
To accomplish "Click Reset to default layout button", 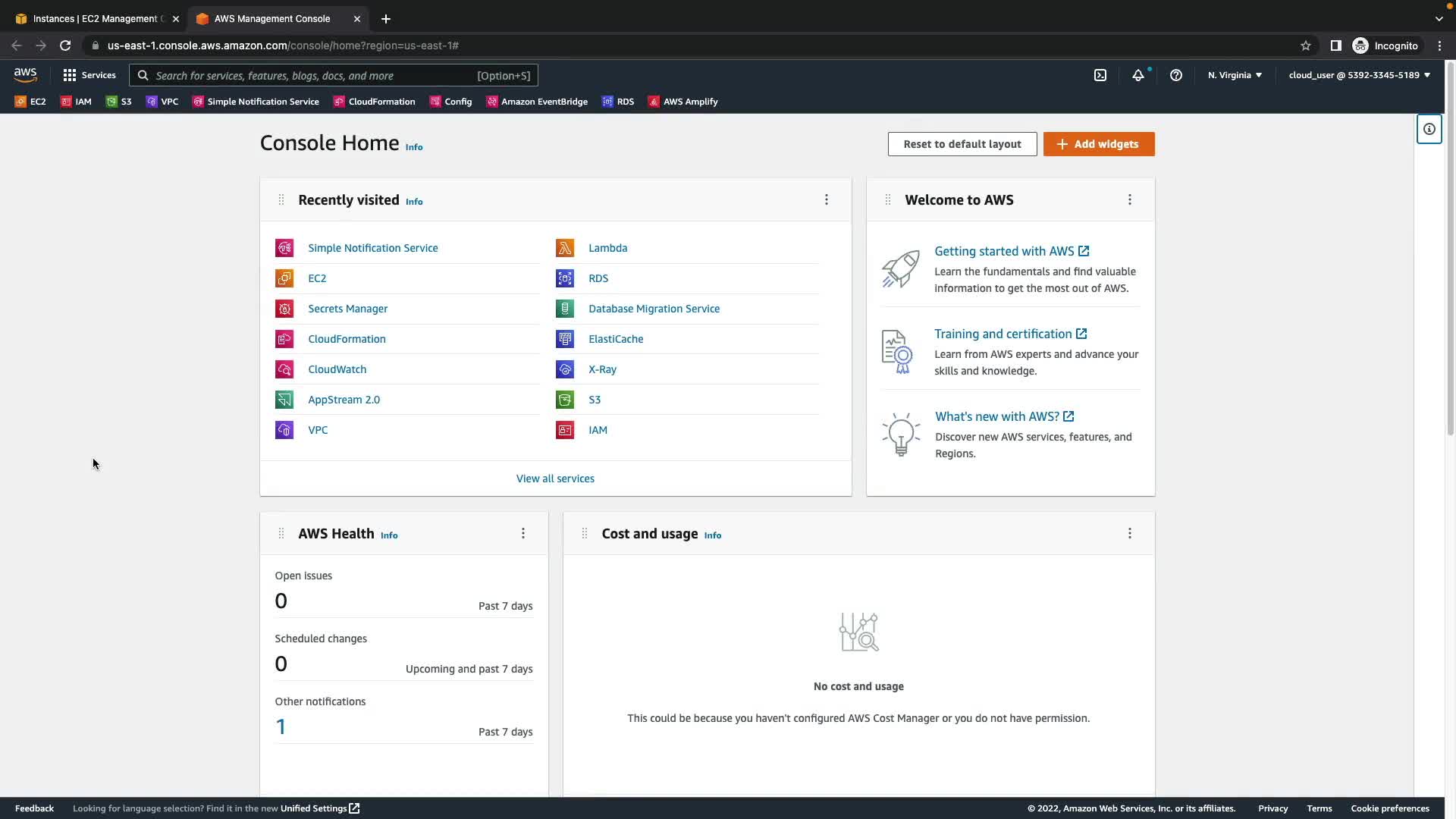I will [x=962, y=144].
